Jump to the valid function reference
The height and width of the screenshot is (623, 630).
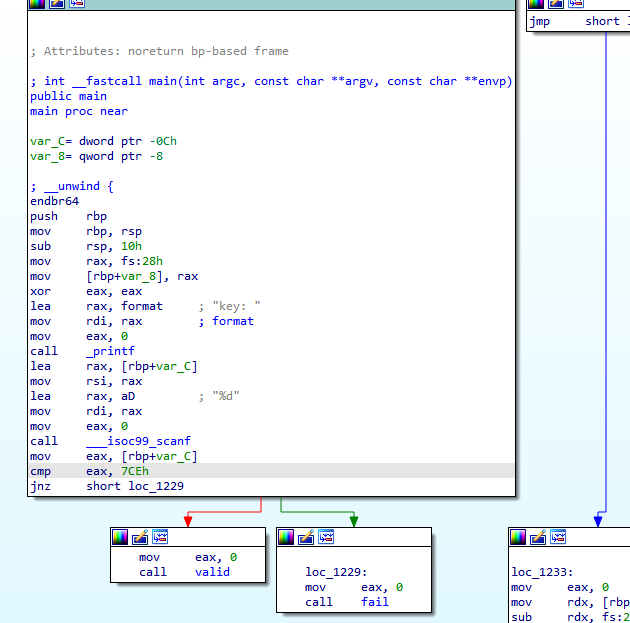pyautogui.click(x=213, y=572)
